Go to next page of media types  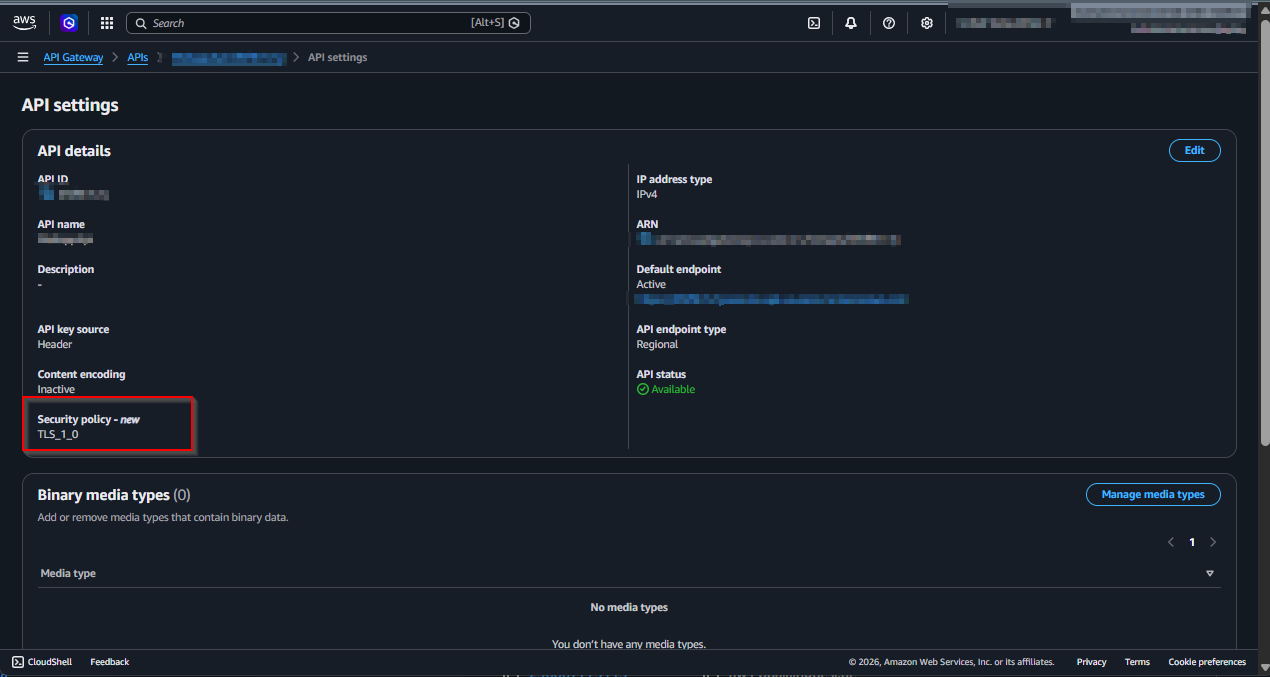coord(1213,542)
